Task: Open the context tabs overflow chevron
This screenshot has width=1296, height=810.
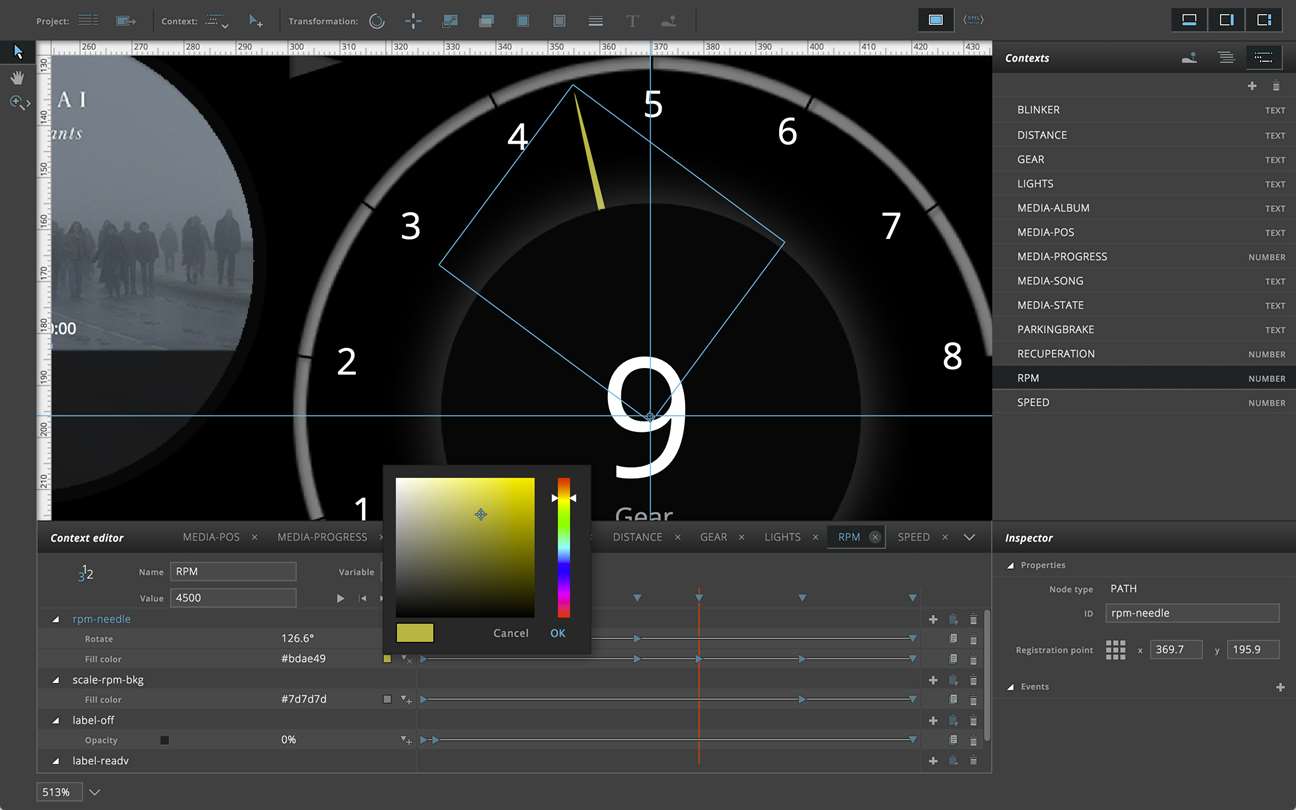Action: 969,537
